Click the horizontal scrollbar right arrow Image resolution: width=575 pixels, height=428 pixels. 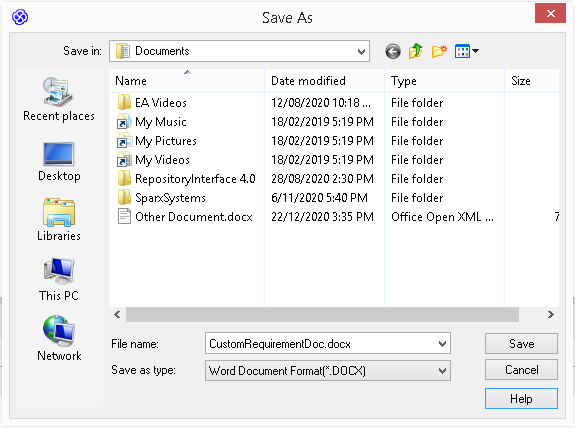click(550, 315)
